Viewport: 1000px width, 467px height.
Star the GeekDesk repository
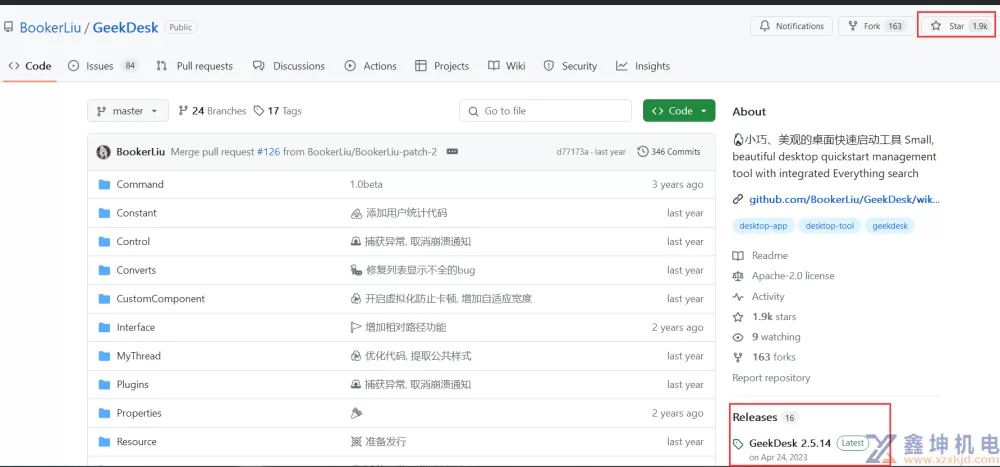[x=959, y=26]
